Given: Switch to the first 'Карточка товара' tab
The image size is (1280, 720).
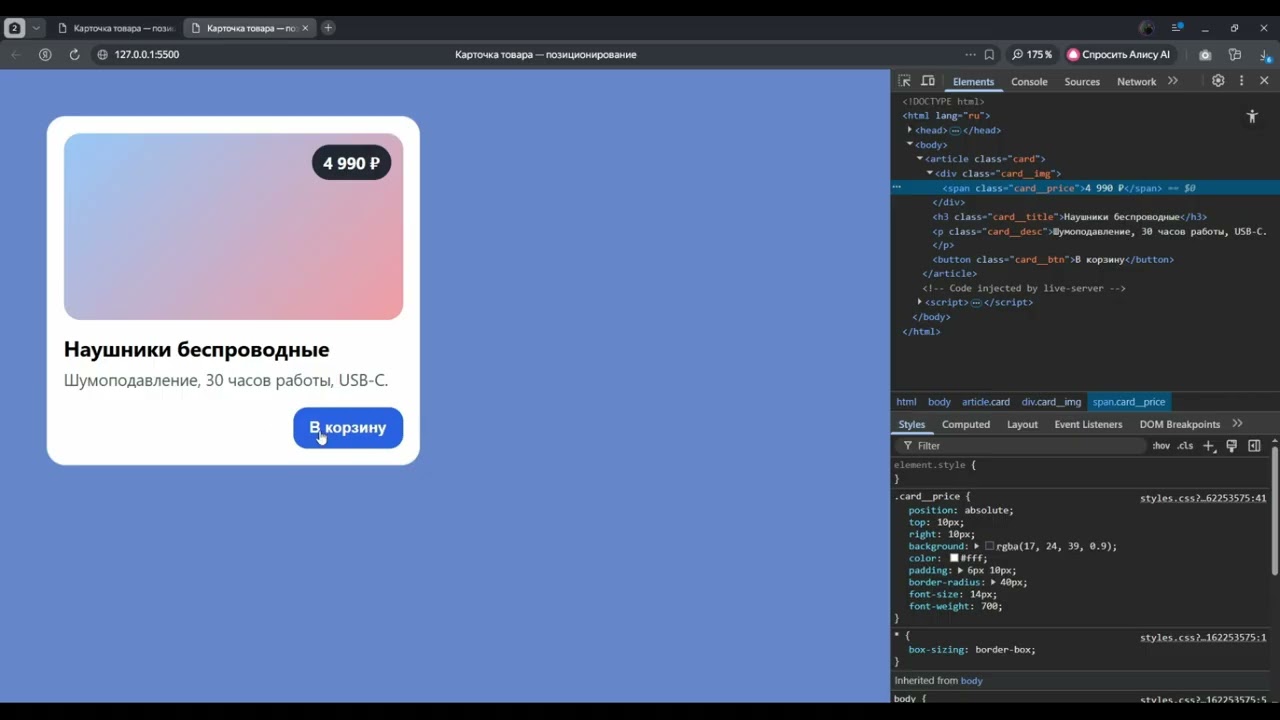Looking at the screenshot, I should (116, 28).
